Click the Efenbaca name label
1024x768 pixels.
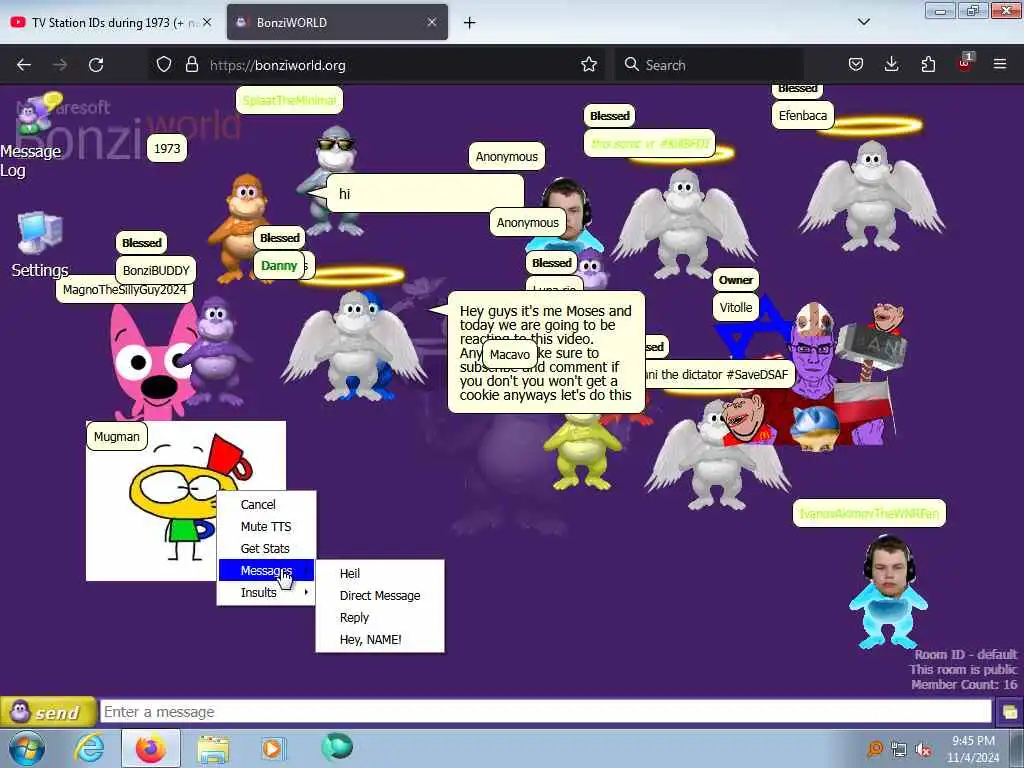[803, 116]
